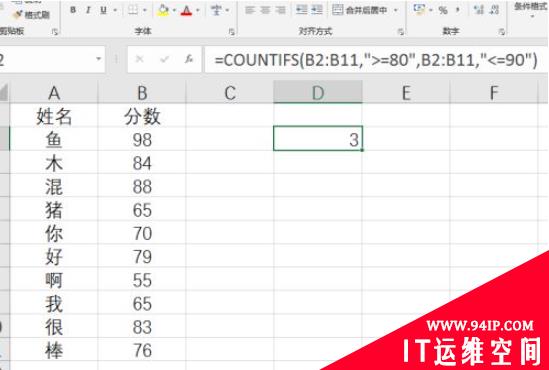Open underline style dropdown arrow

pyautogui.click(x=115, y=11)
